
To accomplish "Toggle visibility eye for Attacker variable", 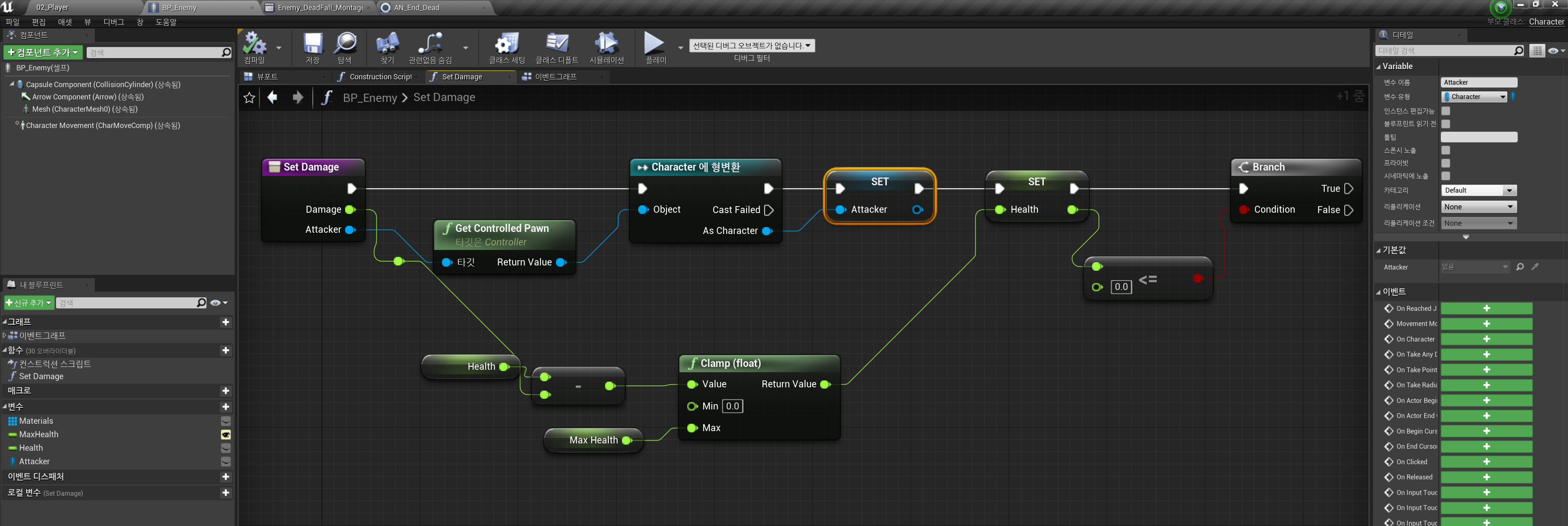I will tap(226, 461).
